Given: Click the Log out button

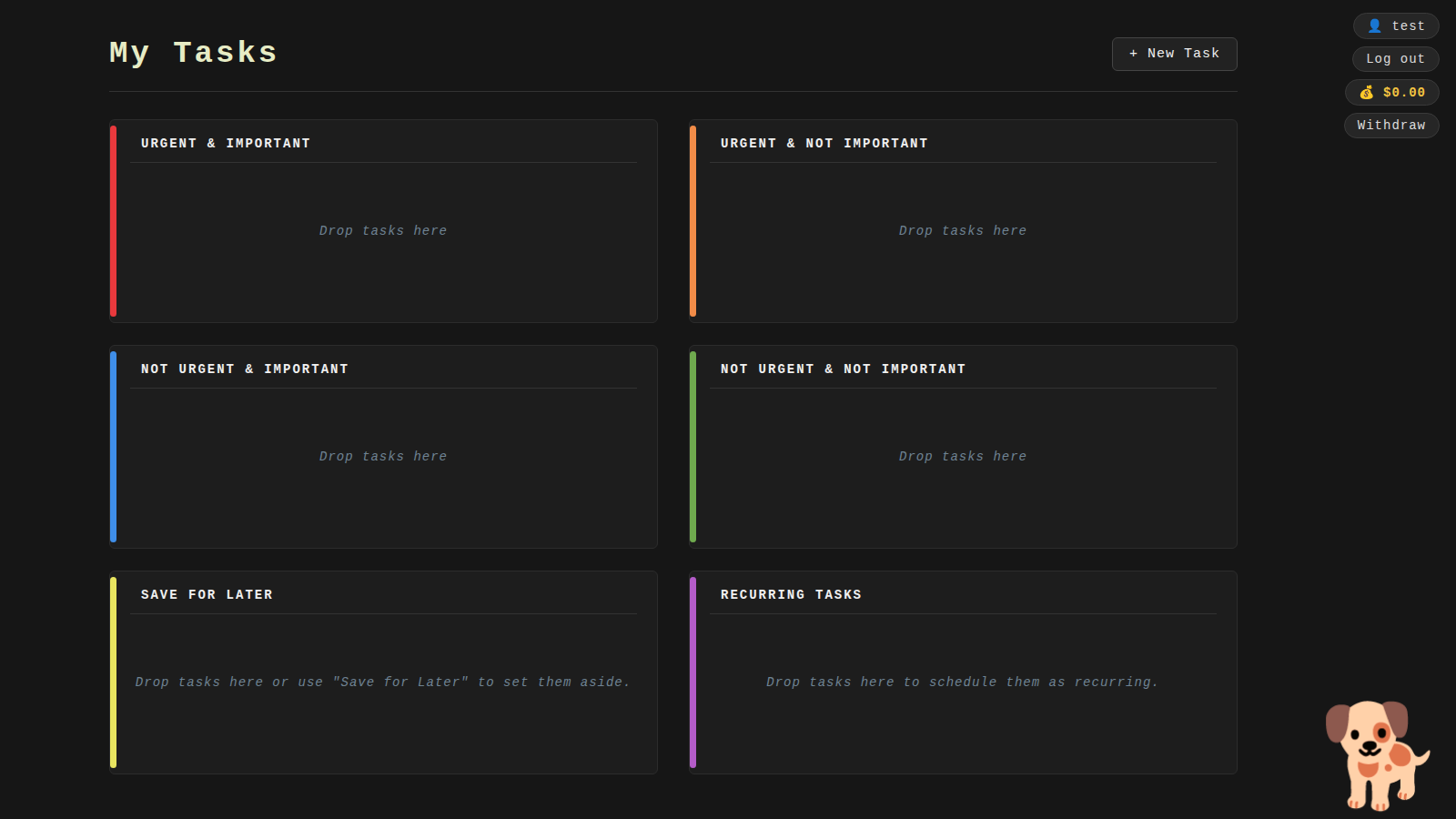Looking at the screenshot, I should tap(1395, 59).
